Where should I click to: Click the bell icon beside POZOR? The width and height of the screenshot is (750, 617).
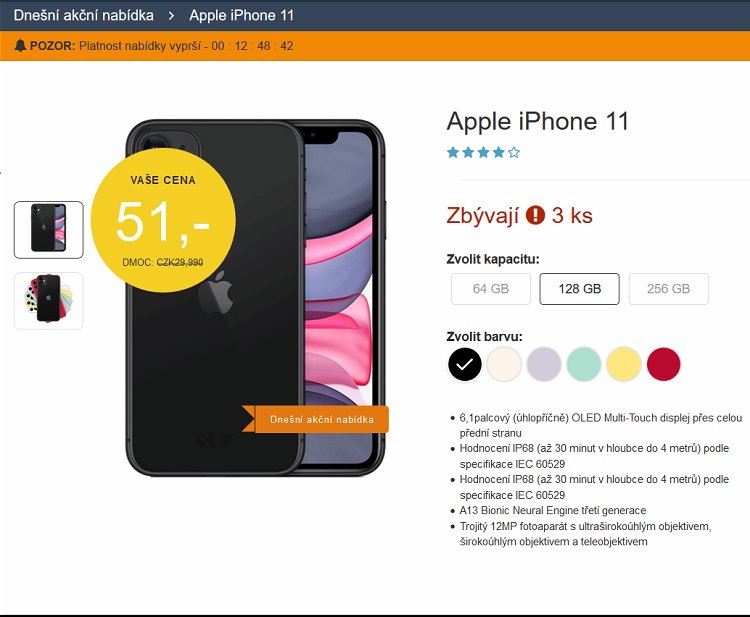click(x=20, y=45)
